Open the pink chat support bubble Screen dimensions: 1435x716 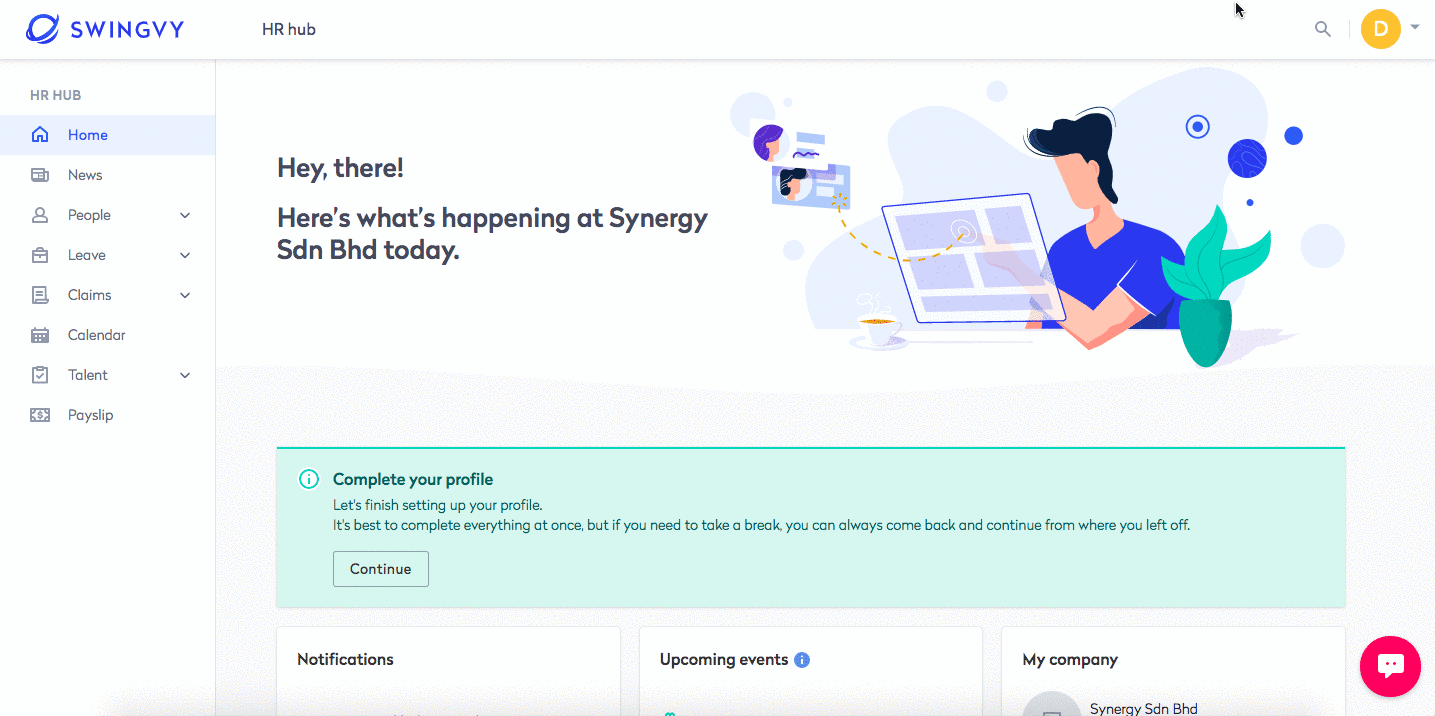pyautogui.click(x=1390, y=666)
